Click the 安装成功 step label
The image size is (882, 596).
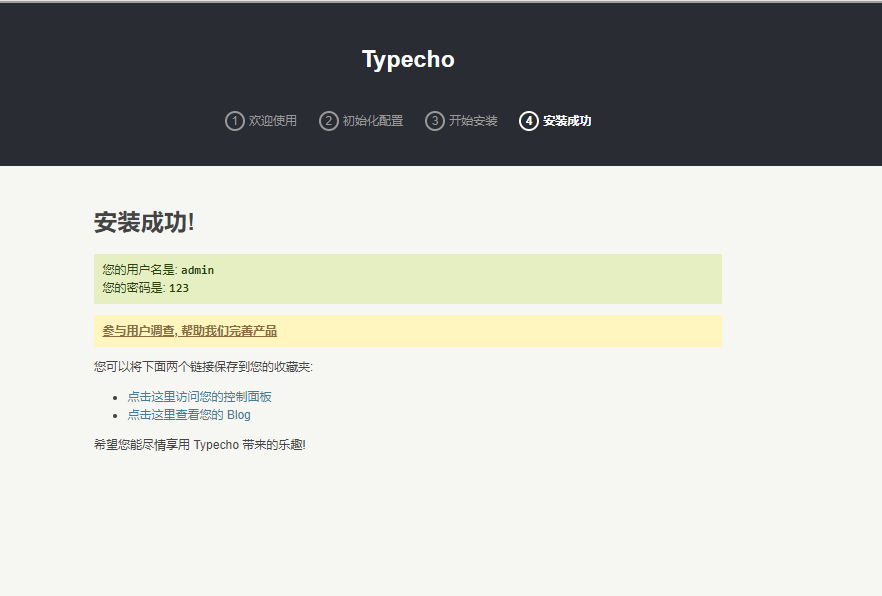pyautogui.click(x=567, y=121)
